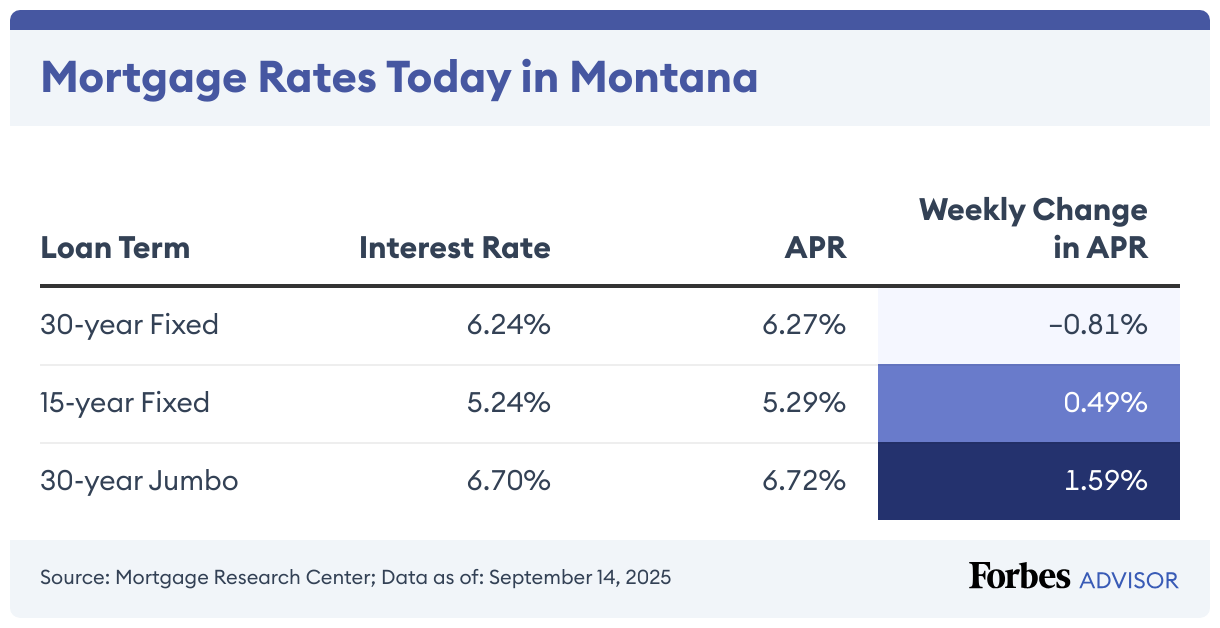
Task: Select the Interest Rate column header
Action: (454, 247)
